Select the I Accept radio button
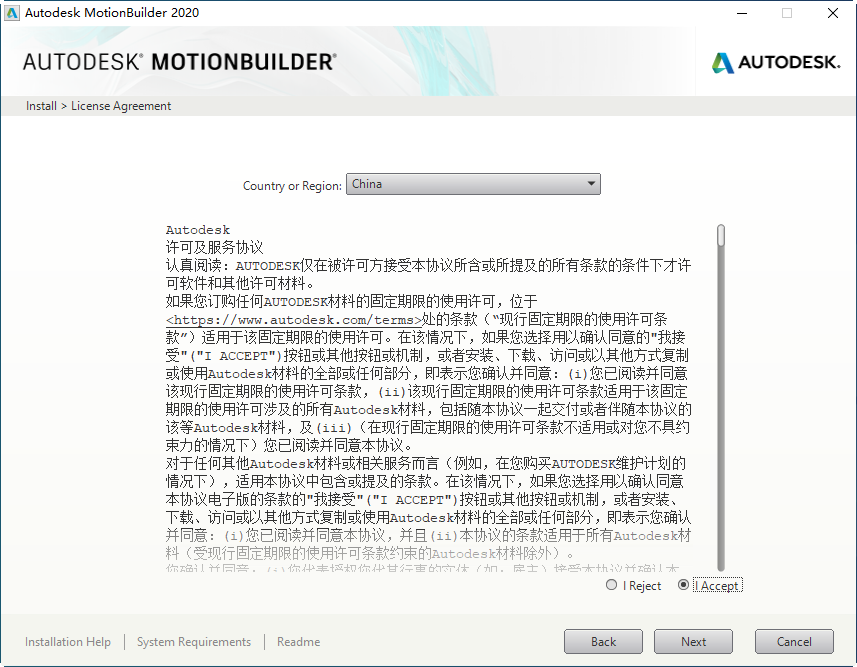 683,585
